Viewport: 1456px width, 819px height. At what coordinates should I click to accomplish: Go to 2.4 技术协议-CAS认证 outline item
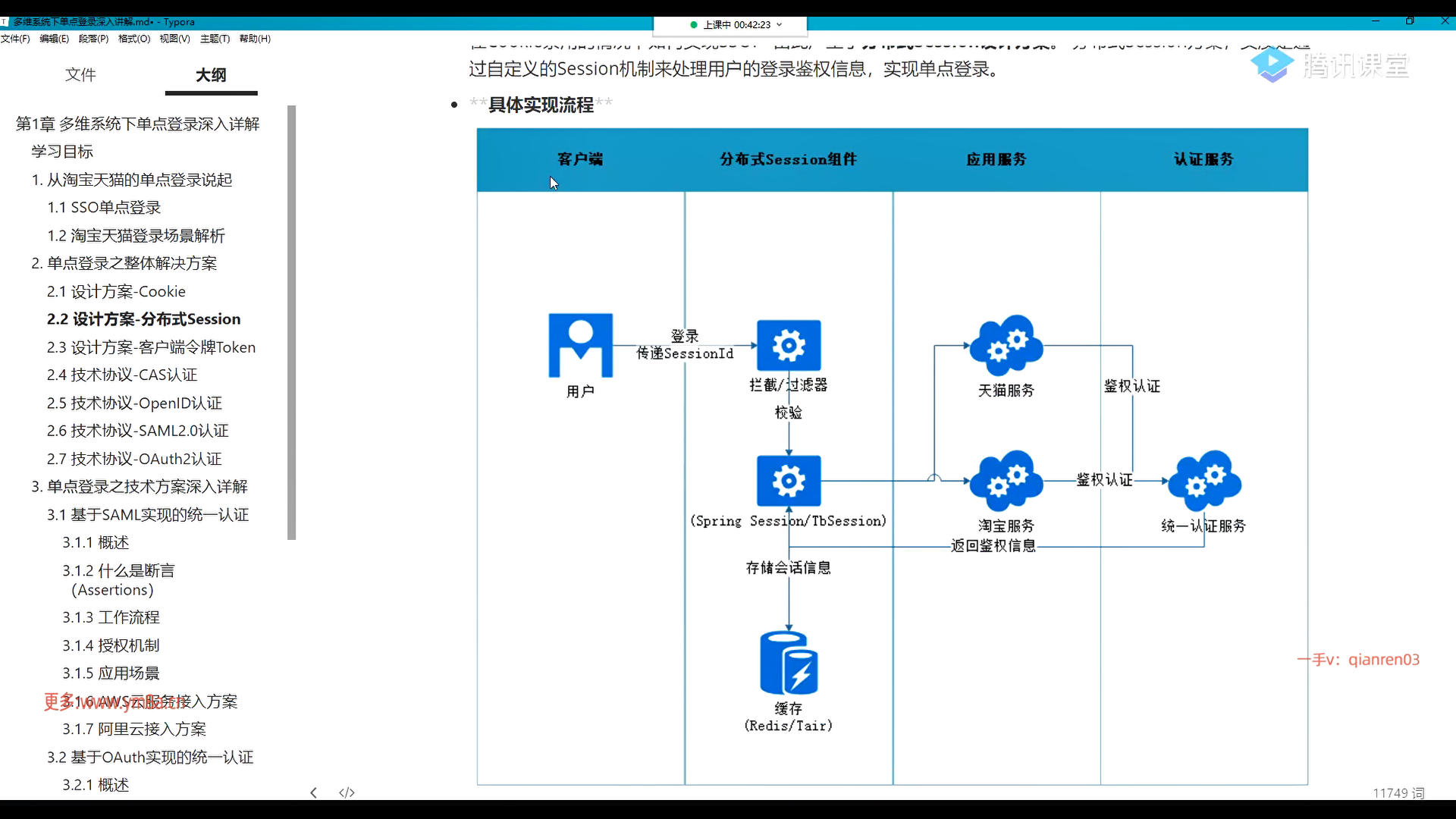[122, 375]
